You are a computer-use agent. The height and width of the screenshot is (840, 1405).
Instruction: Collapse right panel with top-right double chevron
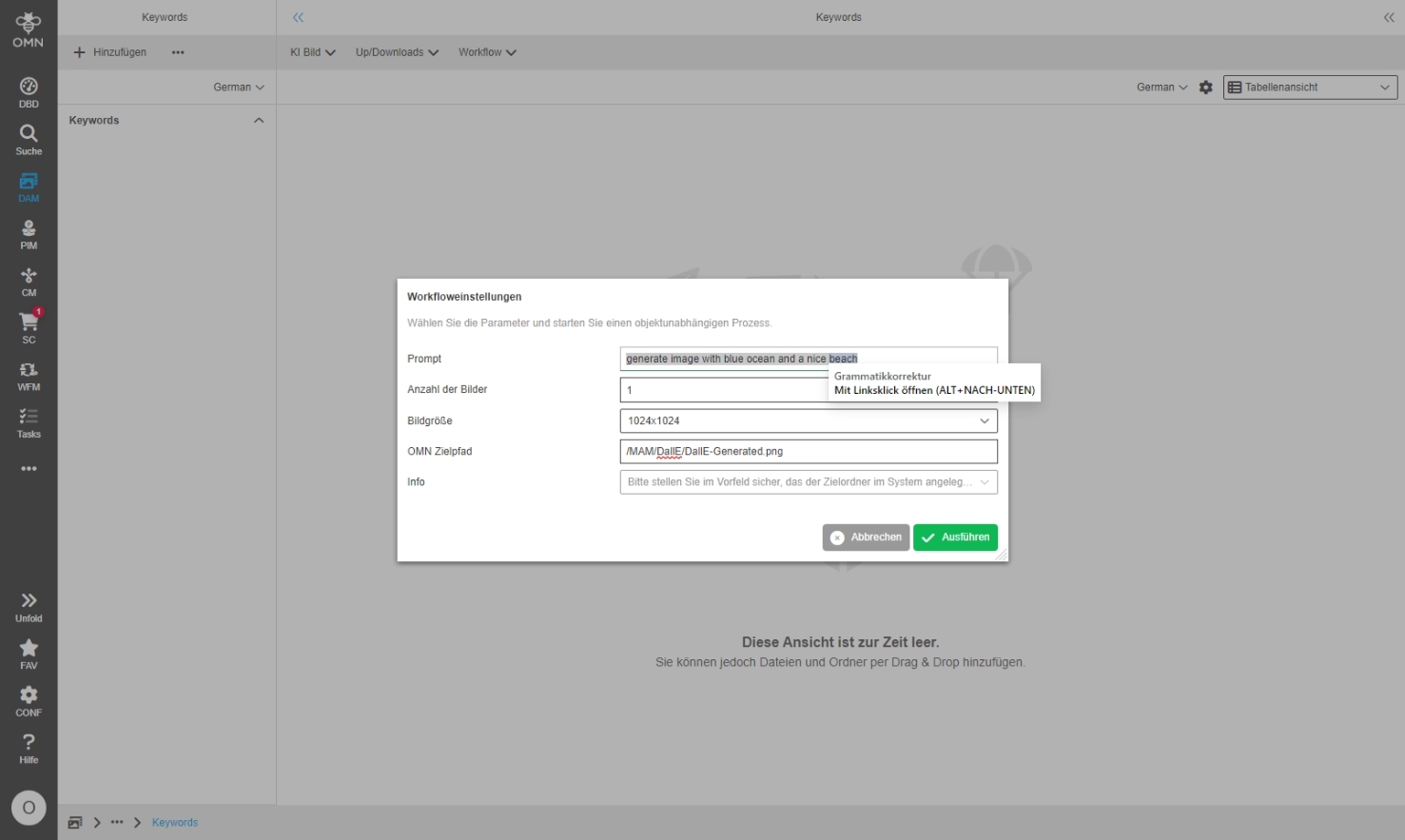pyautogui.click(x=1389, y=17)
